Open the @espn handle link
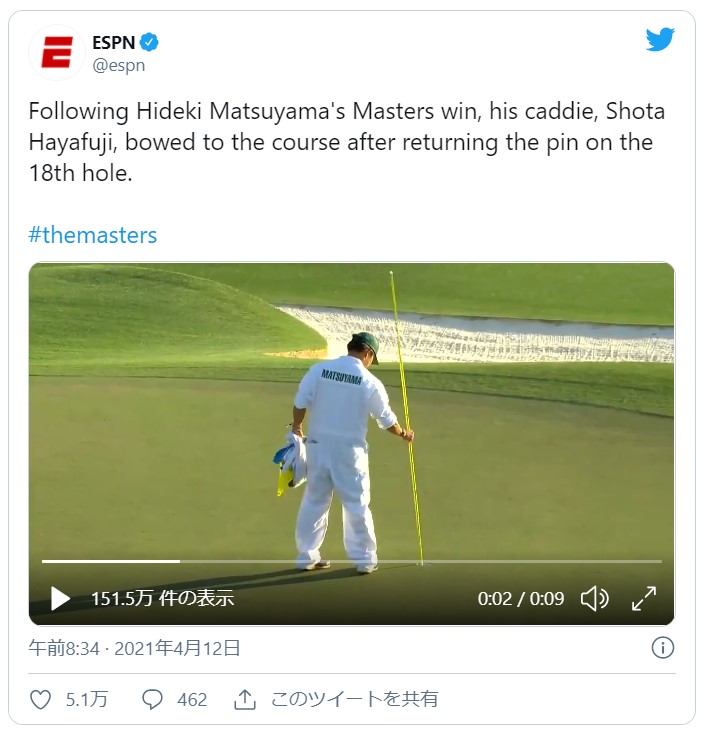The image size is (705, 734). point(118,66)
